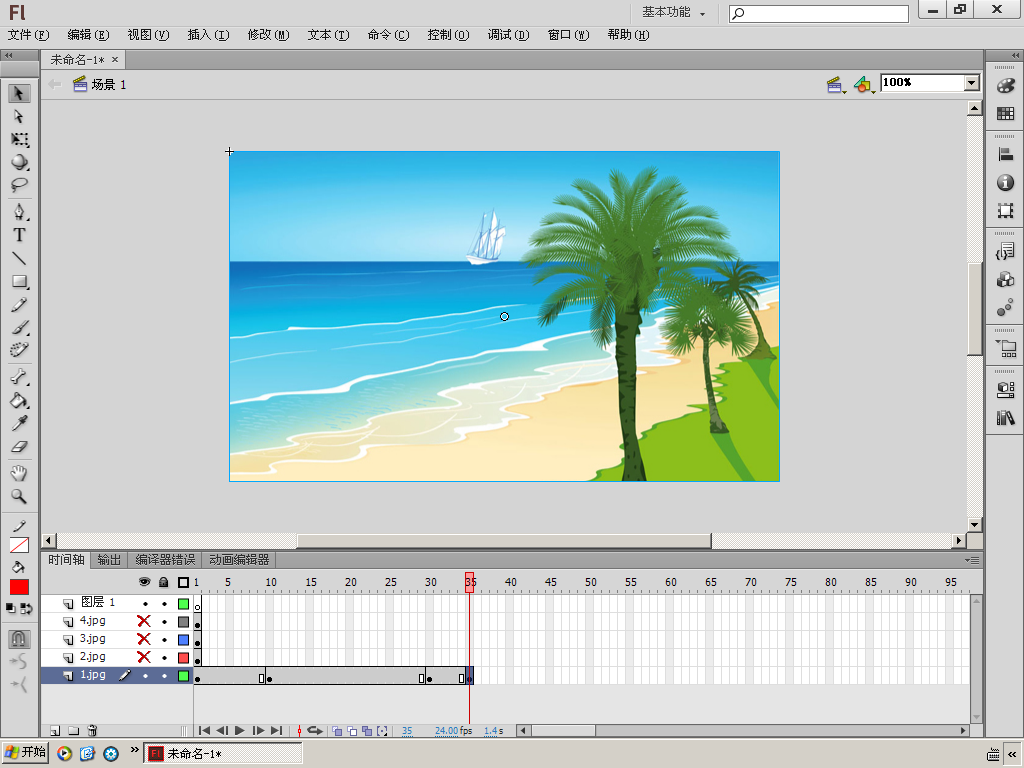Screen dimensions: 1024x768
Task: Open the 修改 menu
Action: 268,35
